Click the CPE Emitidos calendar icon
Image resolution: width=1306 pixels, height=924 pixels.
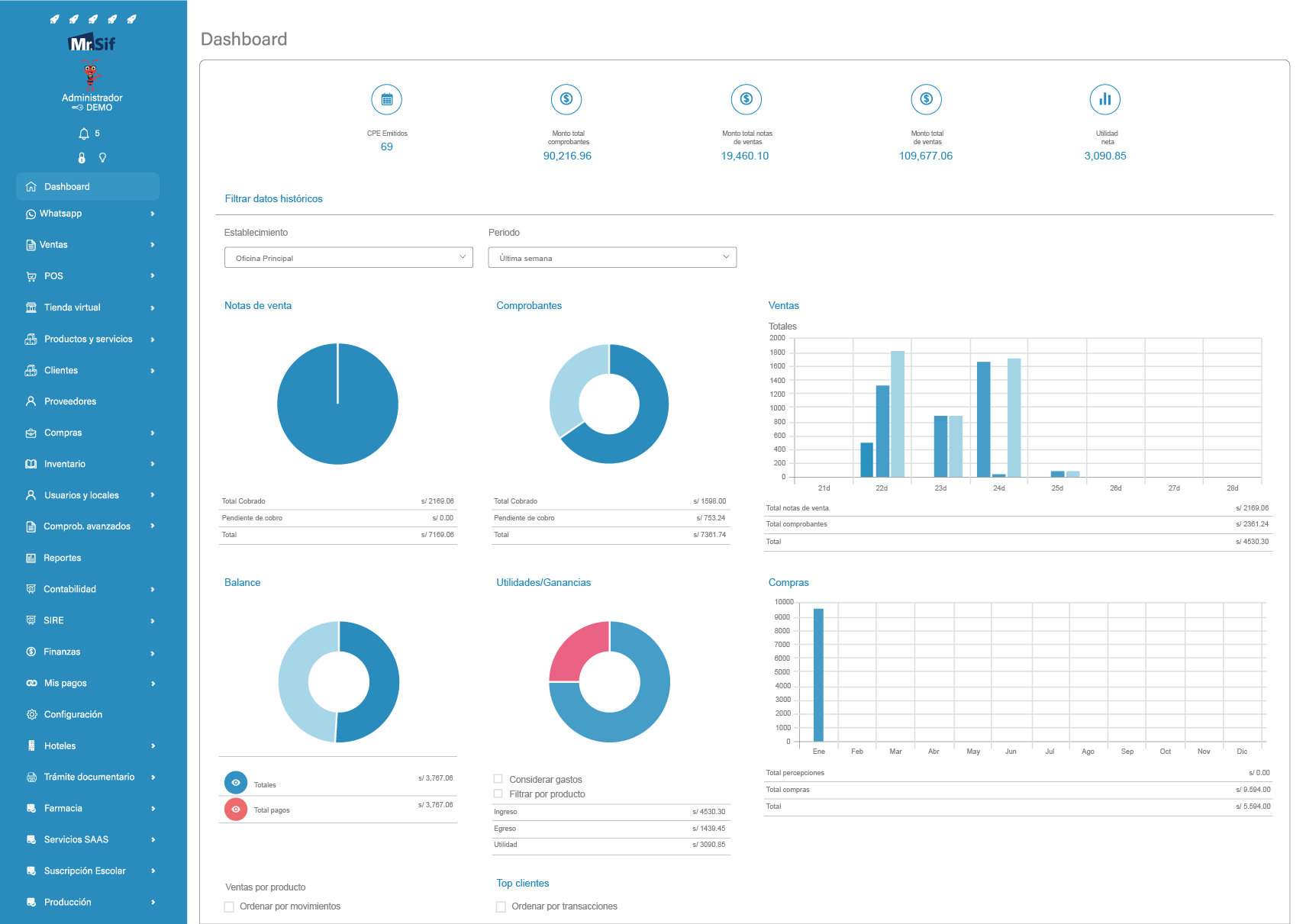[x=387, y=99]
